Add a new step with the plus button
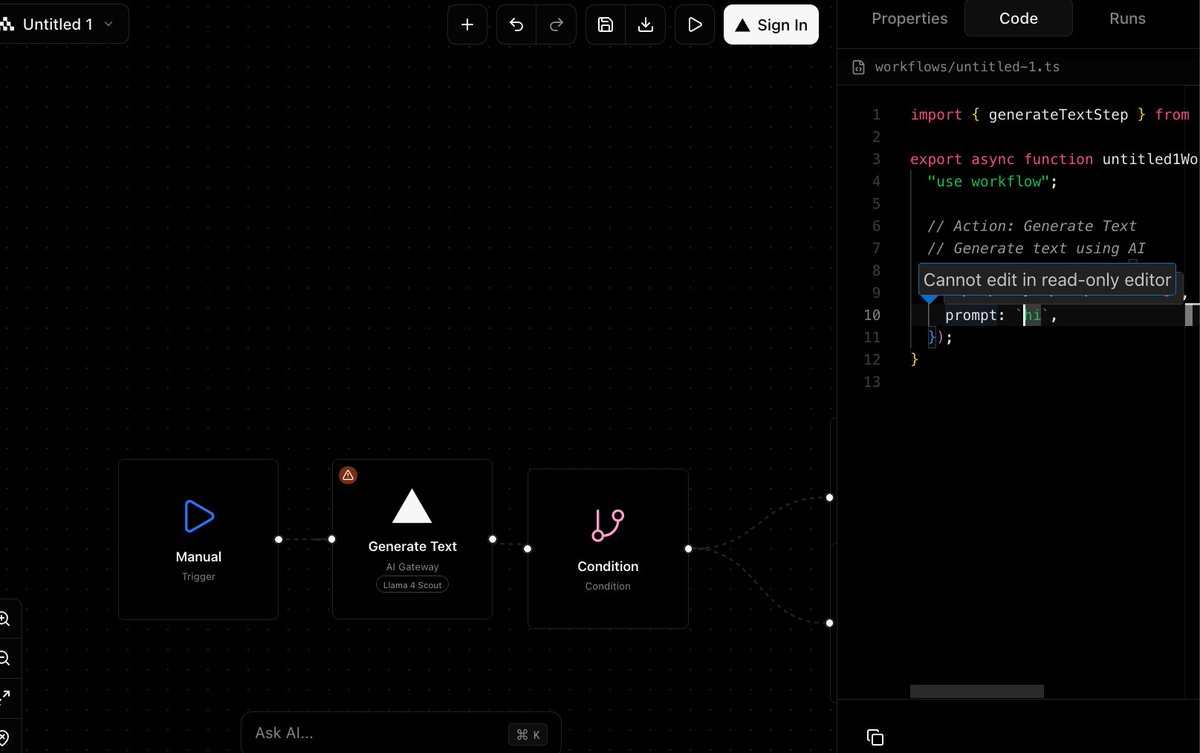This screenshot has height=753, width=1200. (467, 25)
